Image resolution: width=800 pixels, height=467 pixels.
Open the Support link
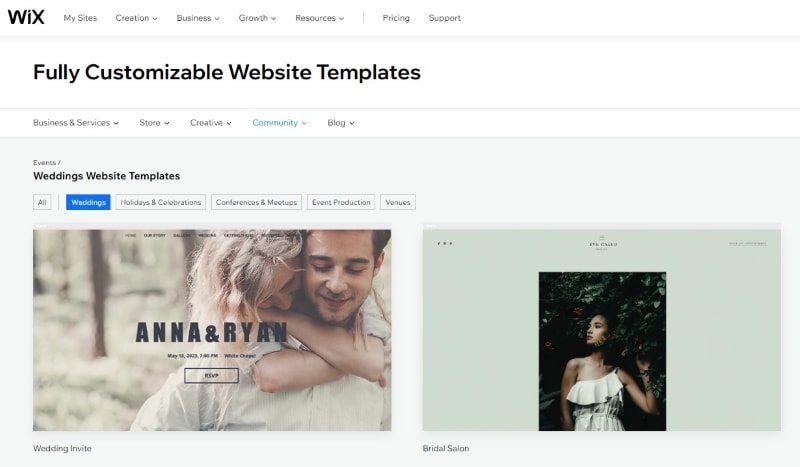444,18
